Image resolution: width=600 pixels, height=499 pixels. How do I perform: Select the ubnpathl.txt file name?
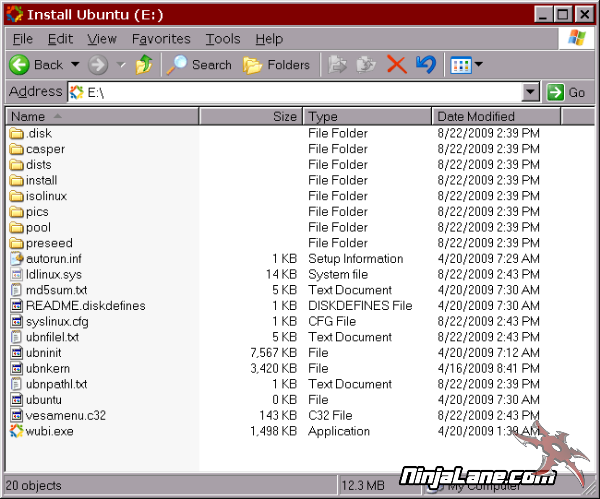pyautogui.click(x=57, y=384)
